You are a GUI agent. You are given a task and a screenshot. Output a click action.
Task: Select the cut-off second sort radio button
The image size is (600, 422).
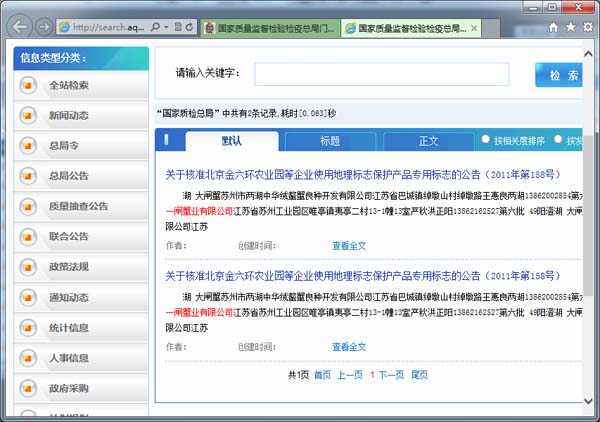[558, 140]
